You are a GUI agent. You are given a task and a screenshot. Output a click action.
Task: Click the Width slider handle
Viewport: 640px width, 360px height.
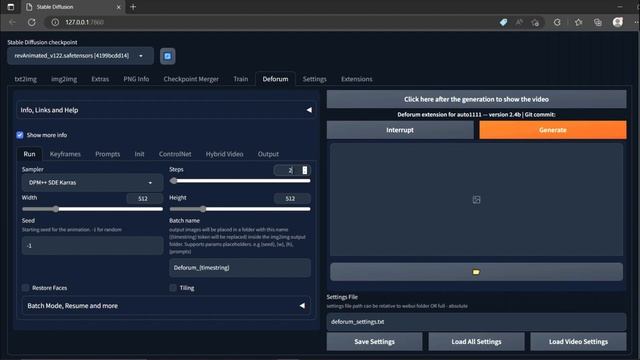tap(56, 209)
